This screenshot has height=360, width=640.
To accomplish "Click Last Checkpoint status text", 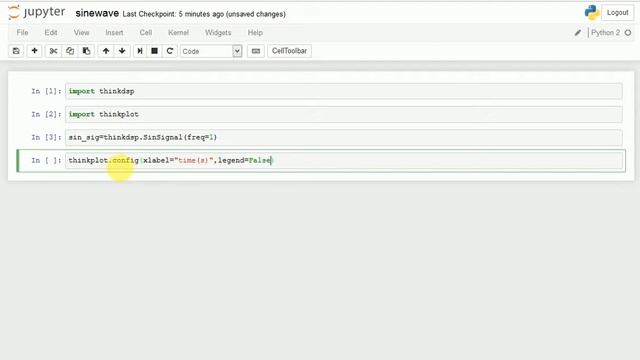I will (204, 14).
